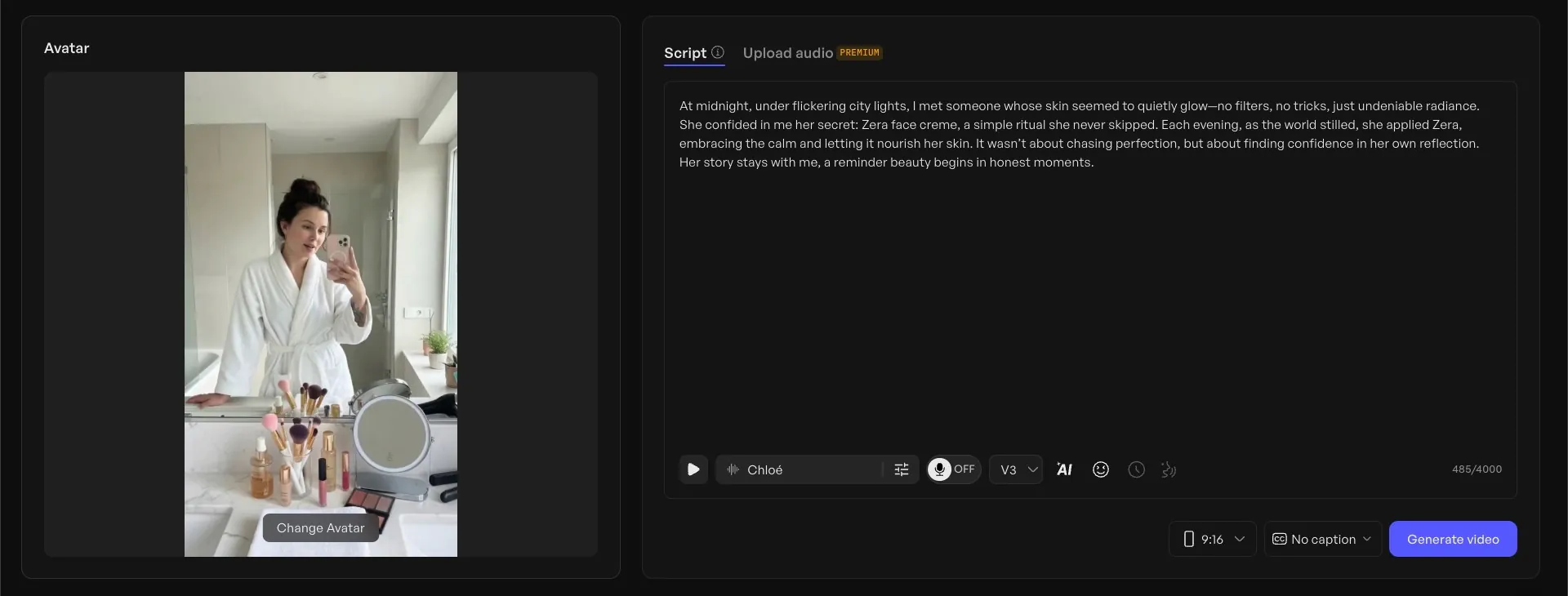This screenshot has height=596, width=1568.
Task: Open the emoji emotion picker icon
Action: point(1101,469)
